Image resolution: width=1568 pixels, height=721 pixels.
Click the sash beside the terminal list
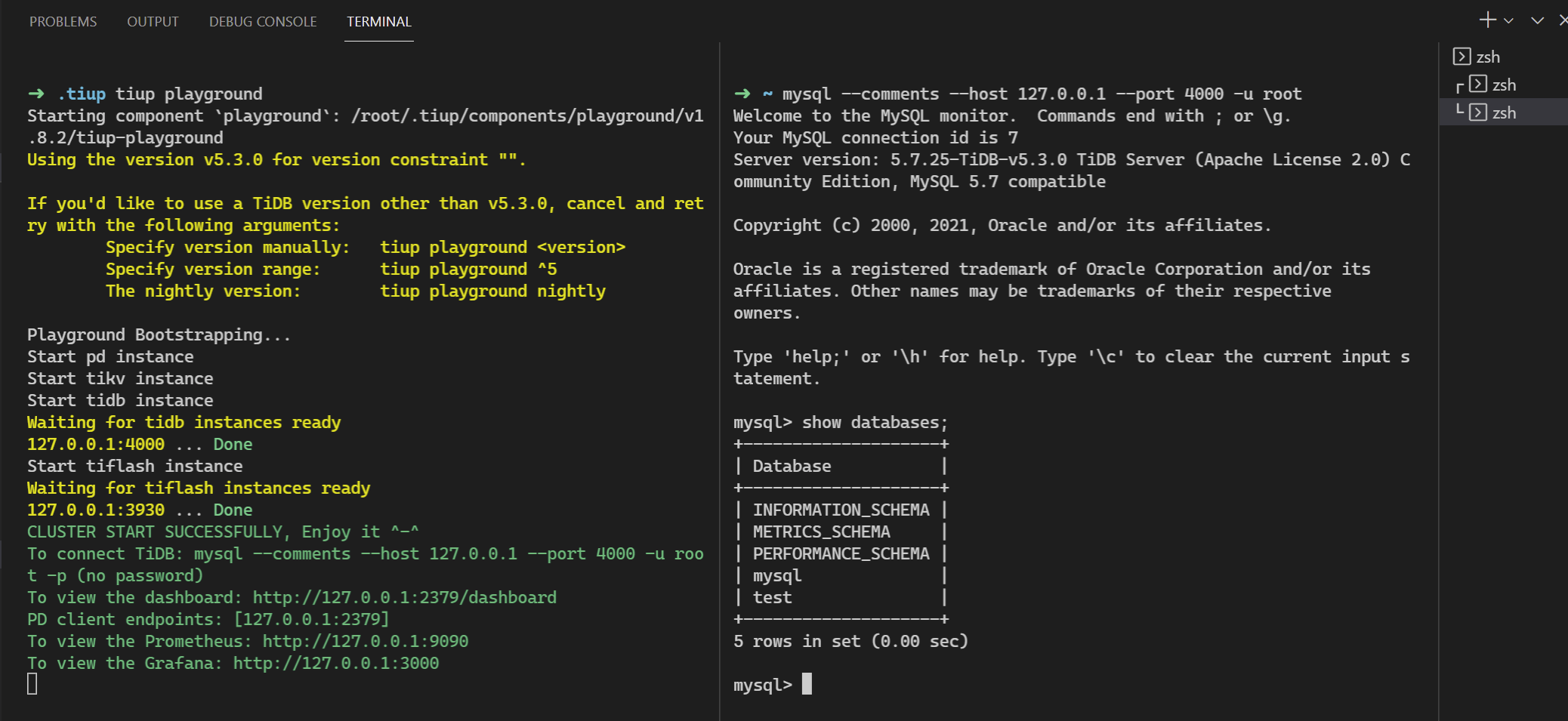(x=1439, y=377)
